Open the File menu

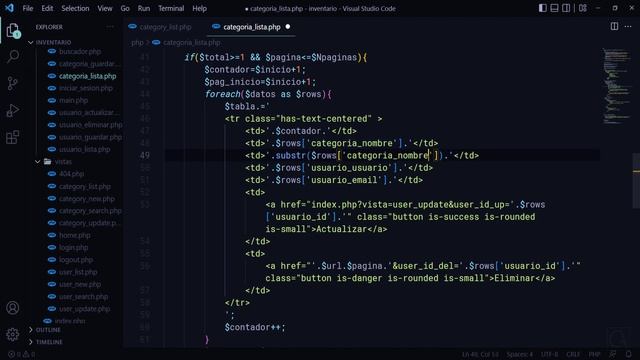click(x=28, y=8)
